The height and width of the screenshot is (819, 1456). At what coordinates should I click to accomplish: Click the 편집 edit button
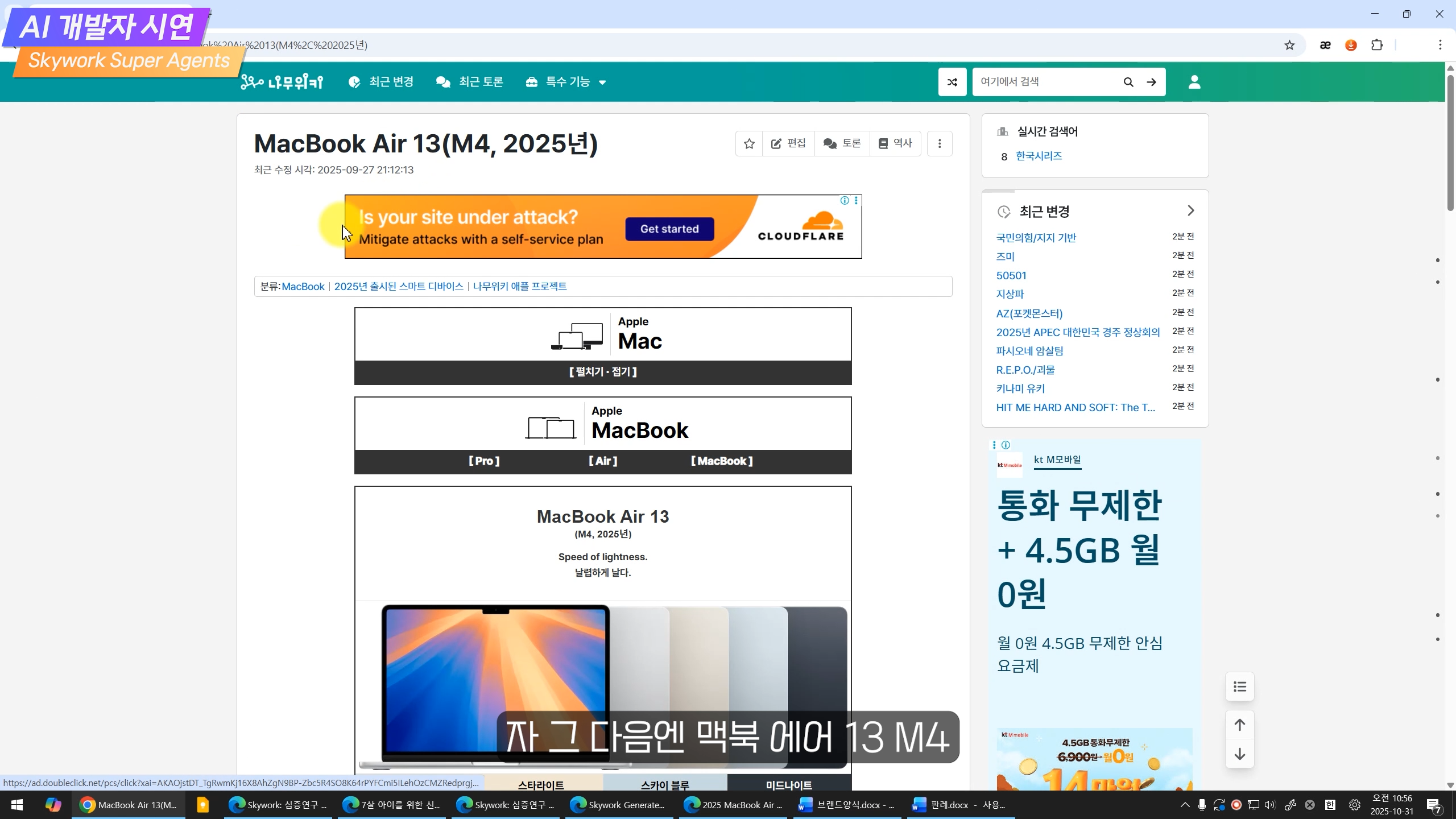tap(788, 143)
